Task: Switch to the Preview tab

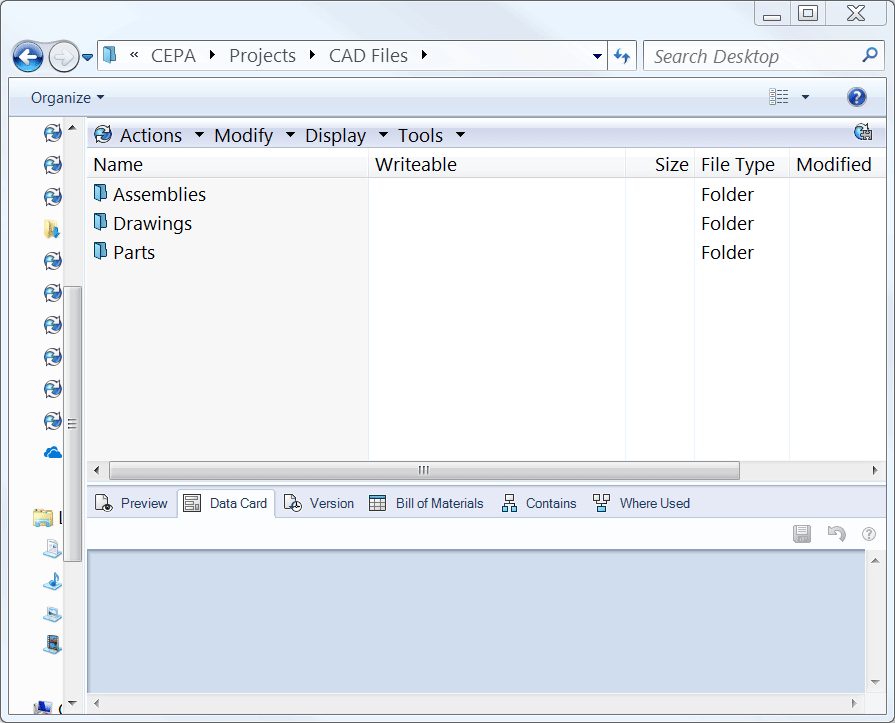Action: coord(132,503)
